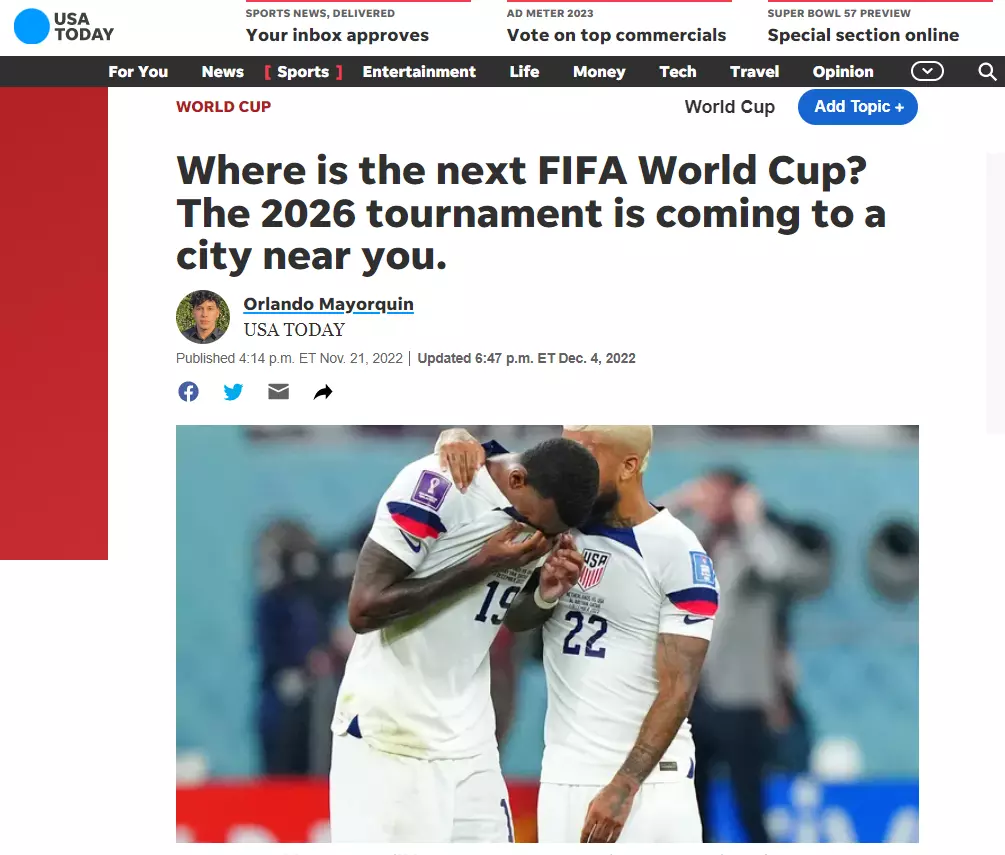This screenshot has height=855, width=1005.
Task: Open the Sports navigation section
Action: pyautogui.click(x=303, y=72)
